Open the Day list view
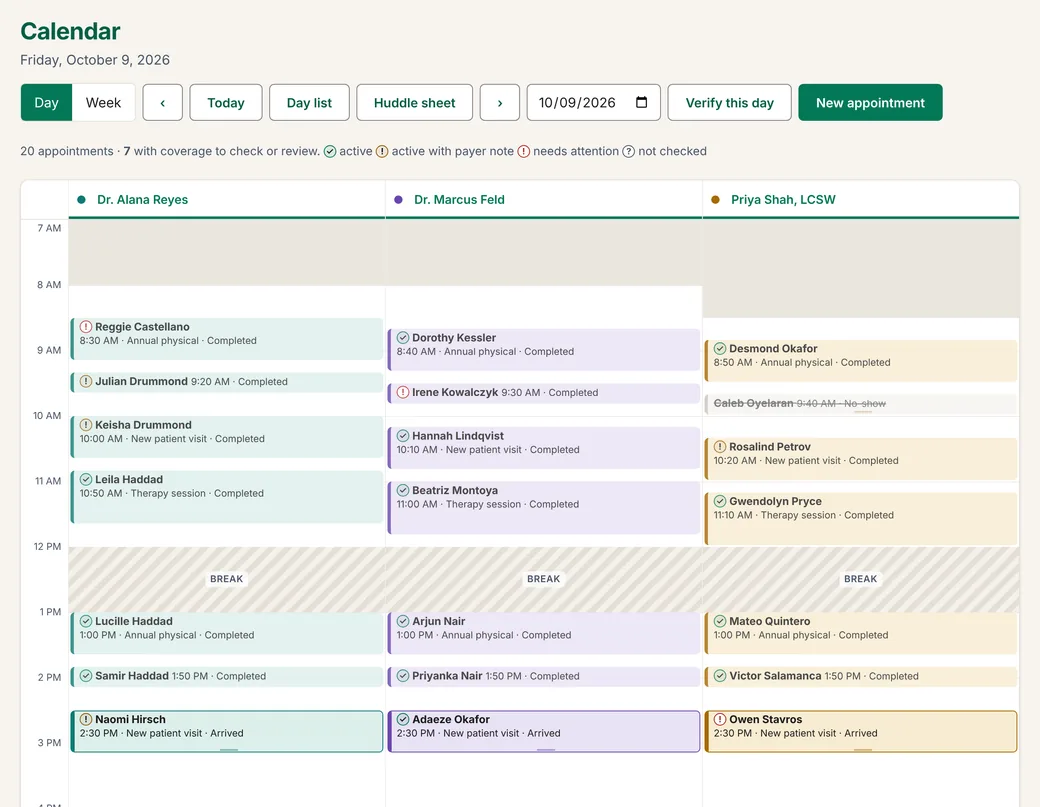This screenshot has height=807, width=1040. click(x=309, y=103)
